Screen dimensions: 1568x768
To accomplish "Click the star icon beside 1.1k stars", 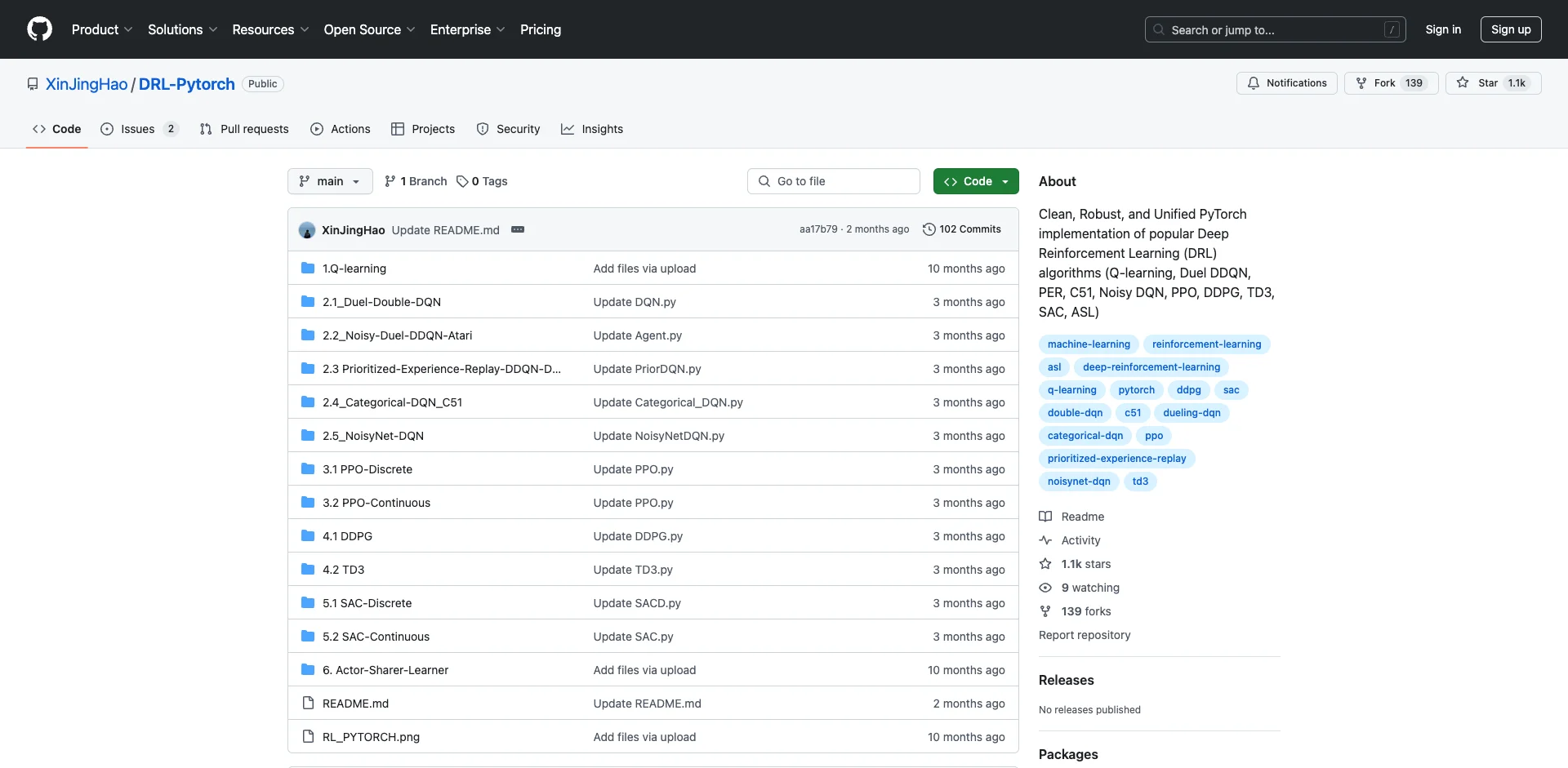I will click(1045, 564).
